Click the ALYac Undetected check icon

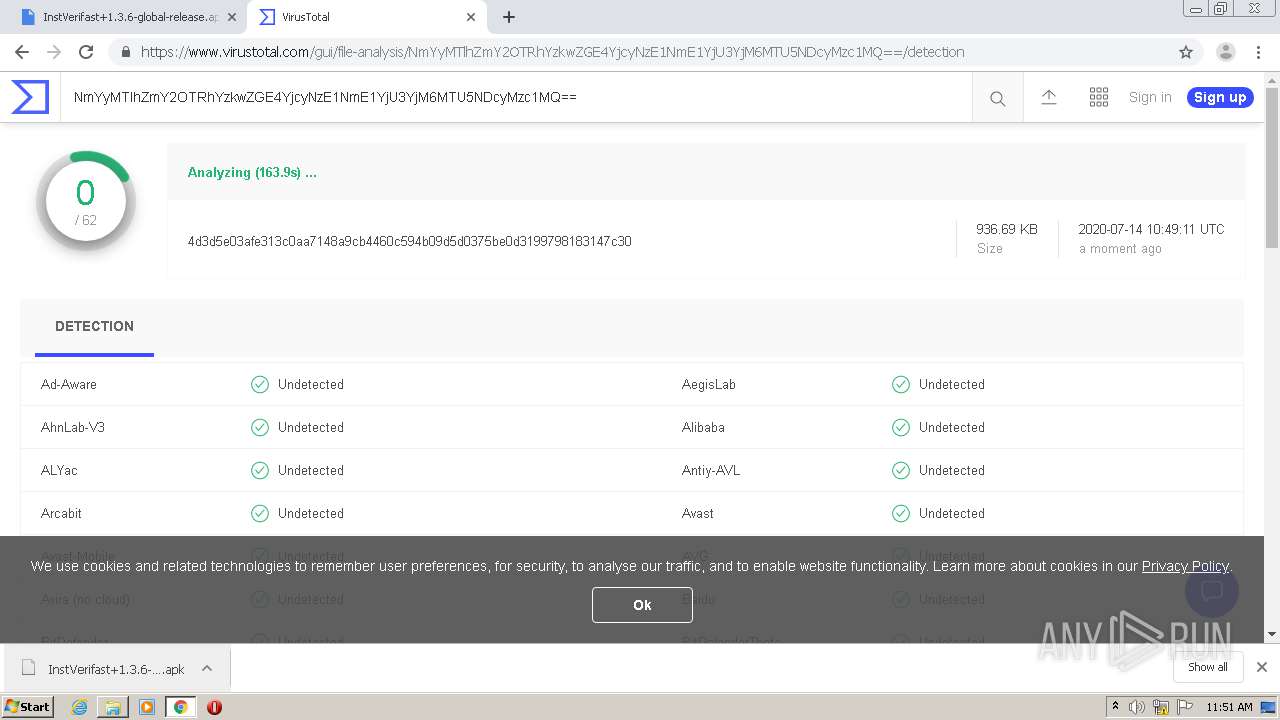[260, 470]
